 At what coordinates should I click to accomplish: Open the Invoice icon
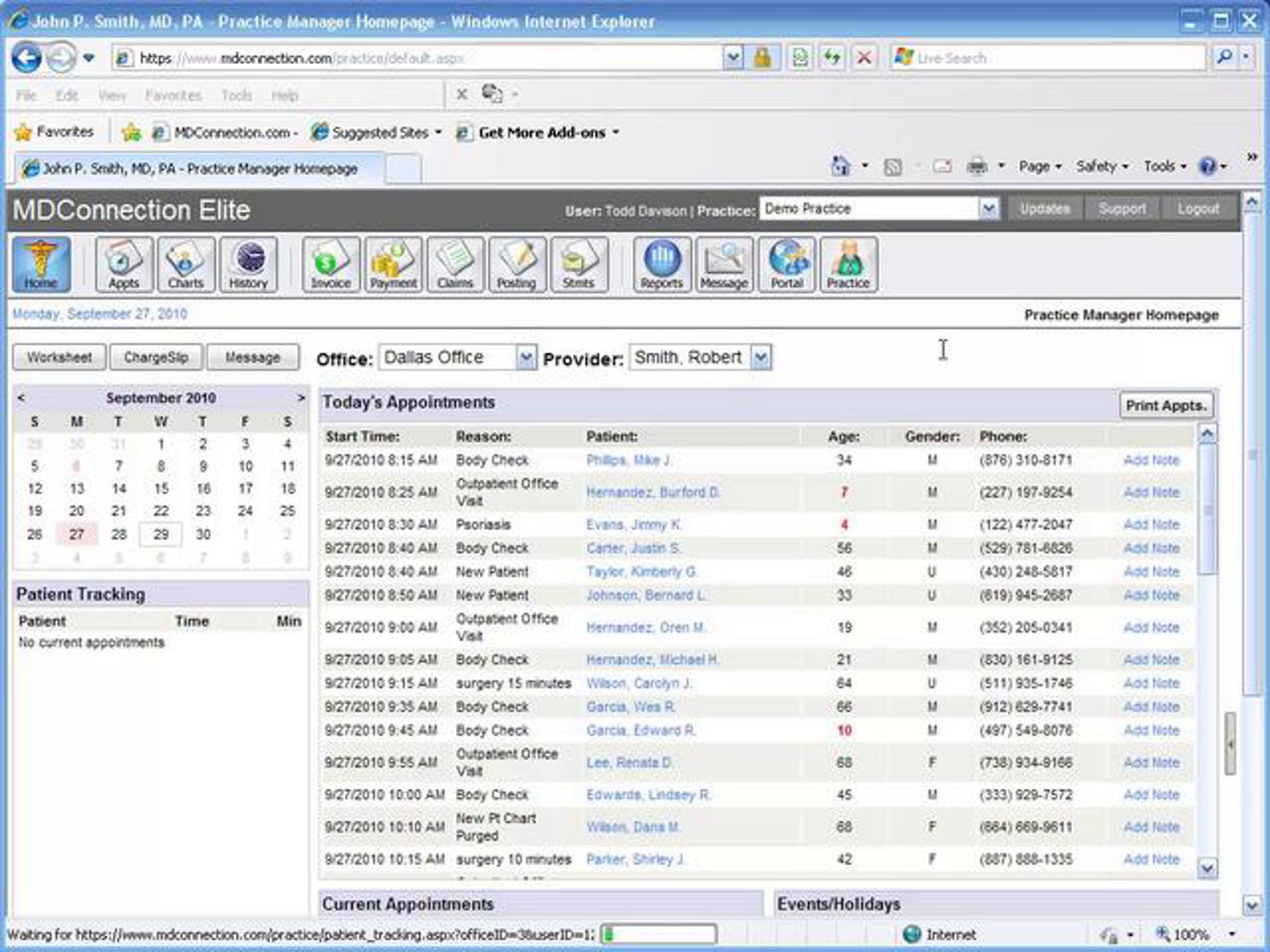(x=331, y=264)
